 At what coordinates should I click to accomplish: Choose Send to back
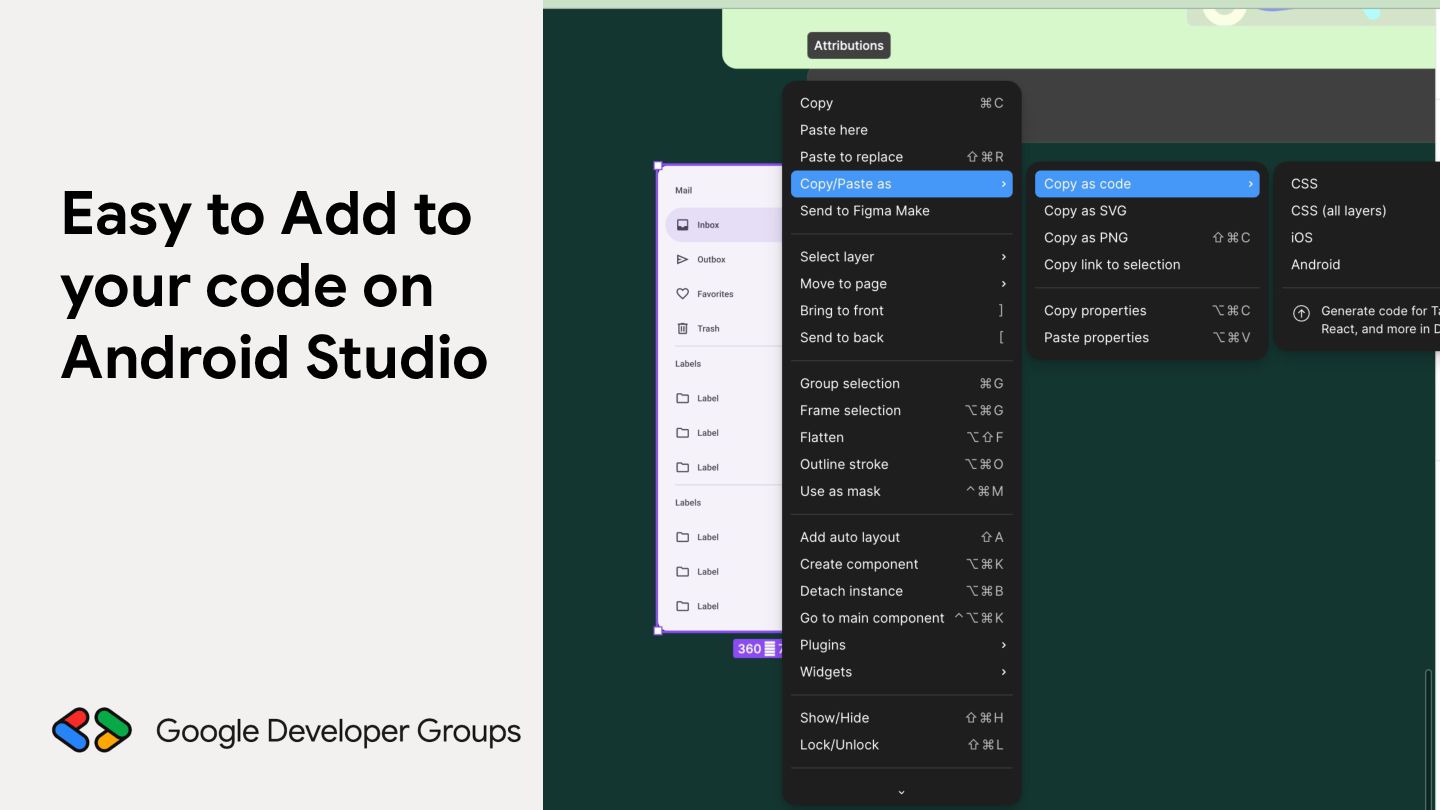(x=901, y=338)
